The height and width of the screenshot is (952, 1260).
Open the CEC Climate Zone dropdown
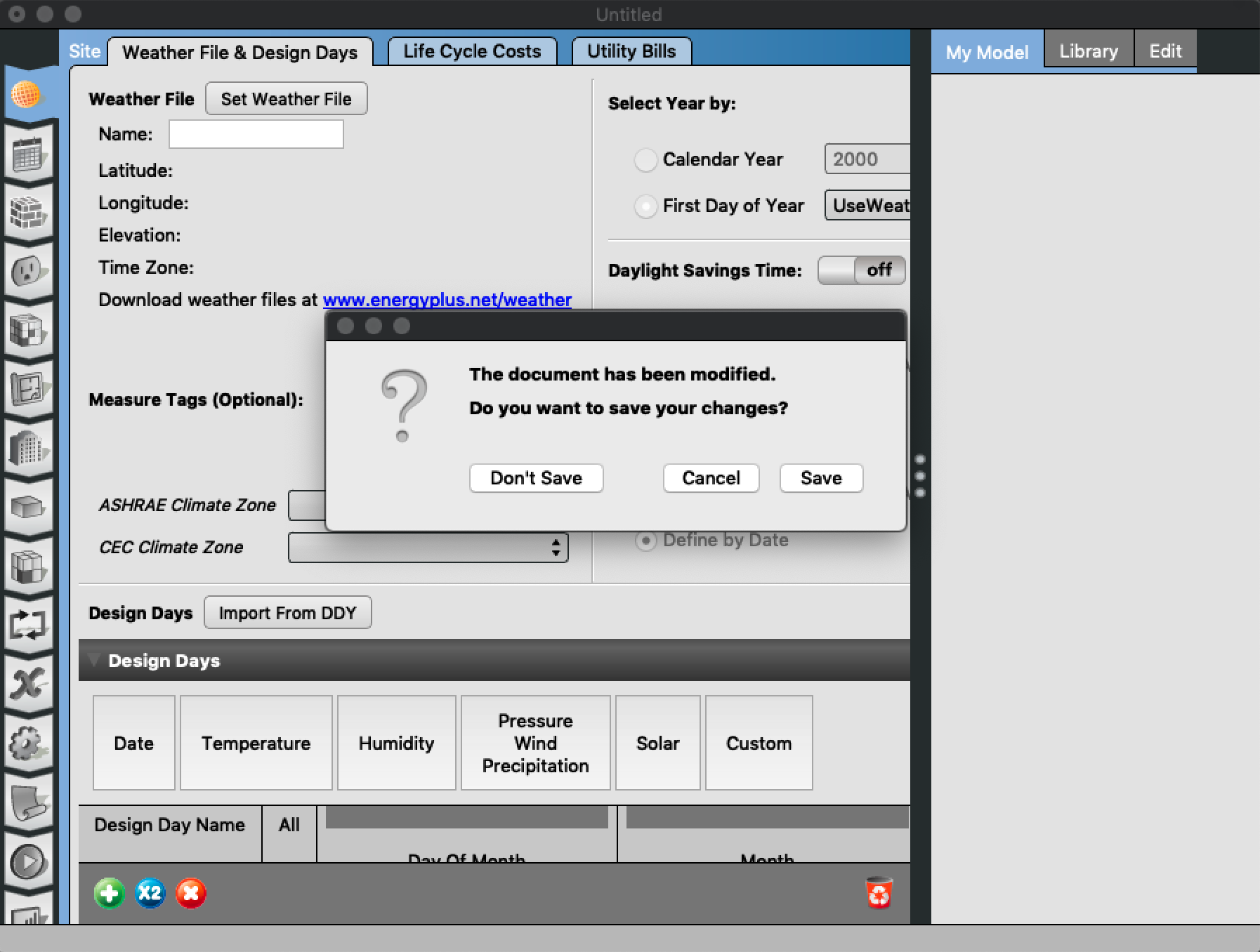click(x=428, y=547)
